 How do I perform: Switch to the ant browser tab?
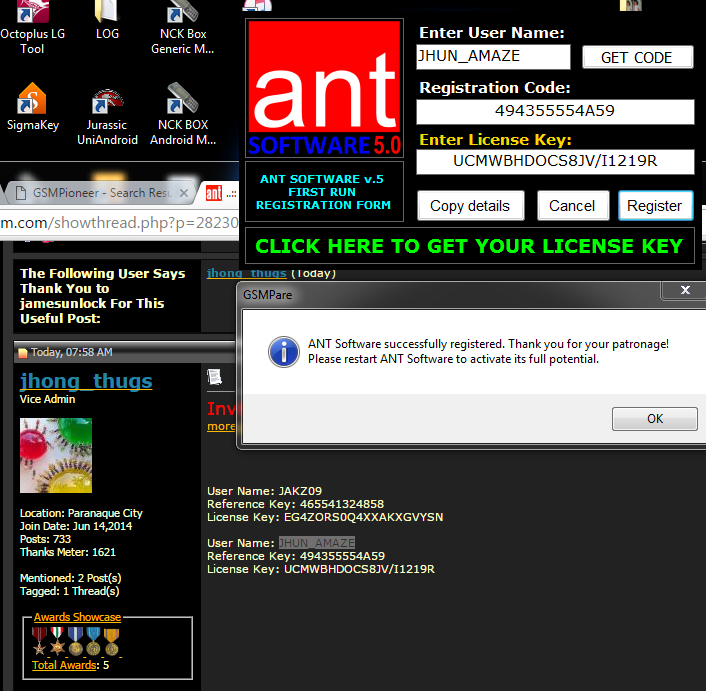tap(220, 193)
